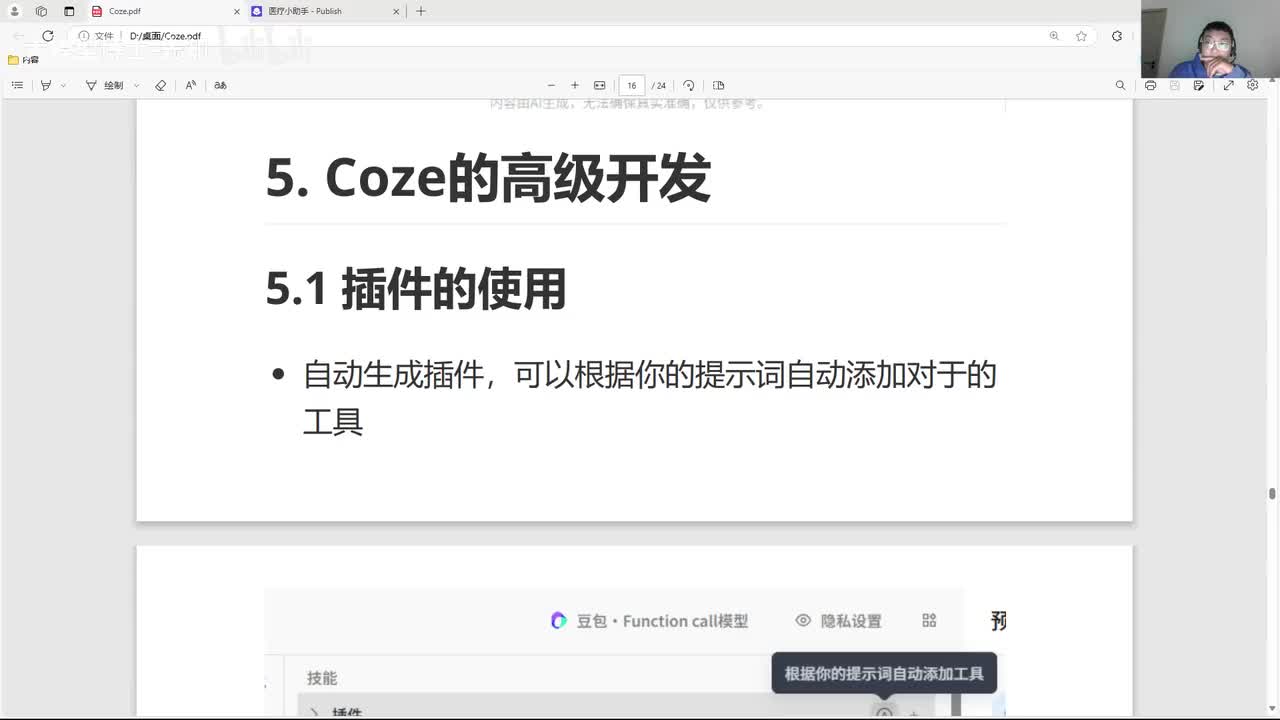This screenshot has height=720, width=1280.
Task: Select the eraser tool
Action: pyautogui.click(x=161, y=85)
